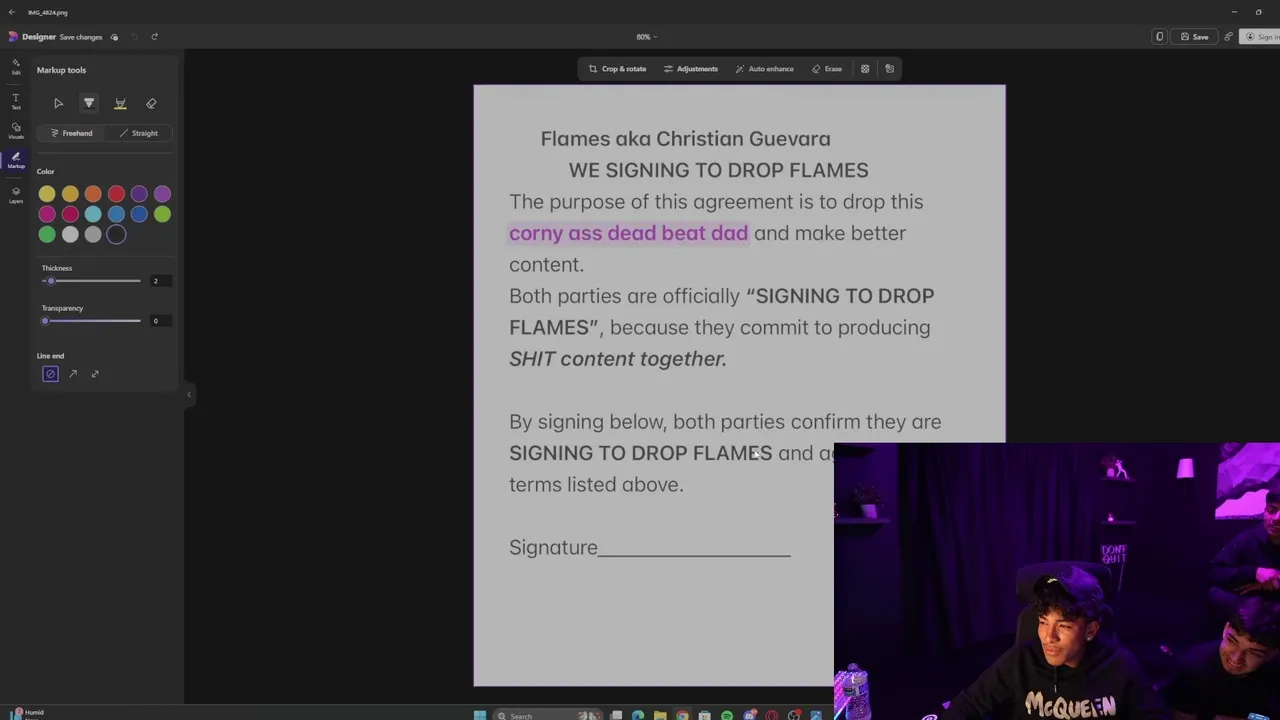The height and width of the screenshot is (720, 1280).
Task: Pick the gray color swatch
Action: tap(93, 235)
